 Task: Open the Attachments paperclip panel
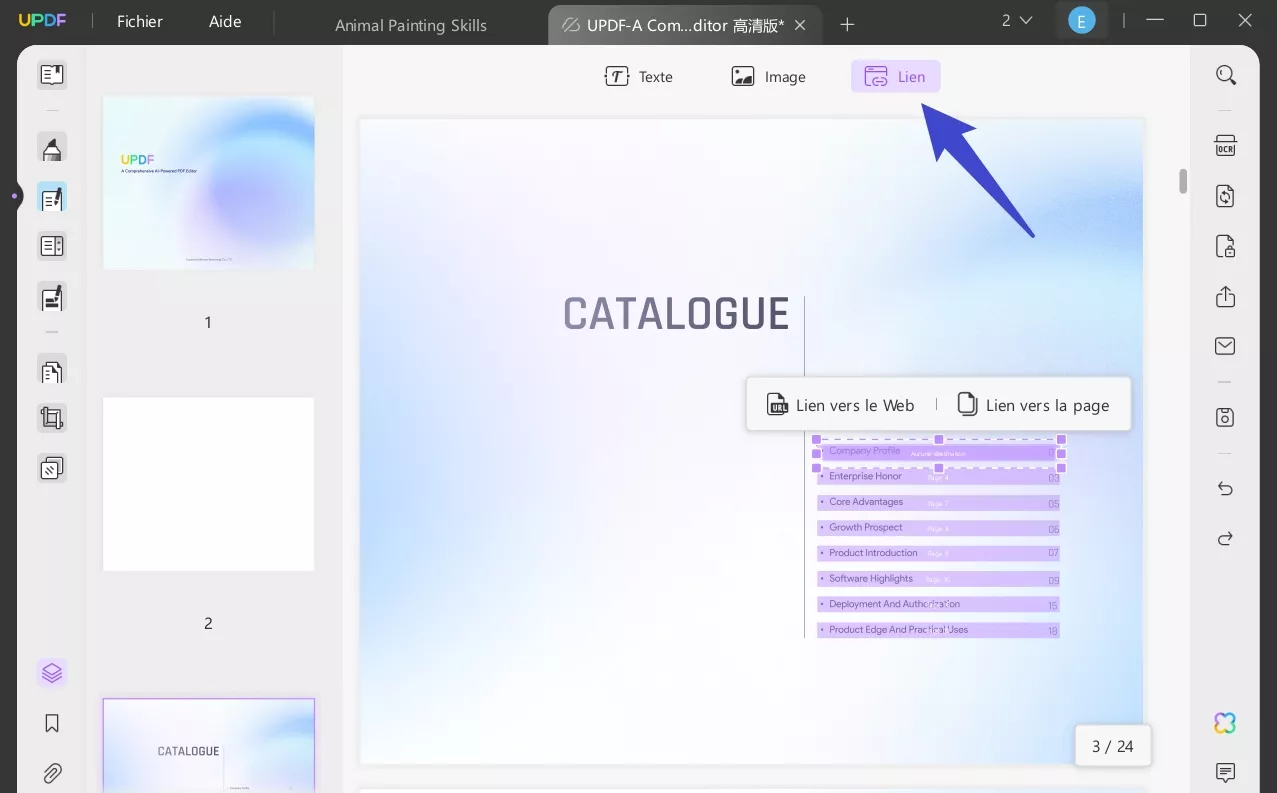(x=52, y=773)
